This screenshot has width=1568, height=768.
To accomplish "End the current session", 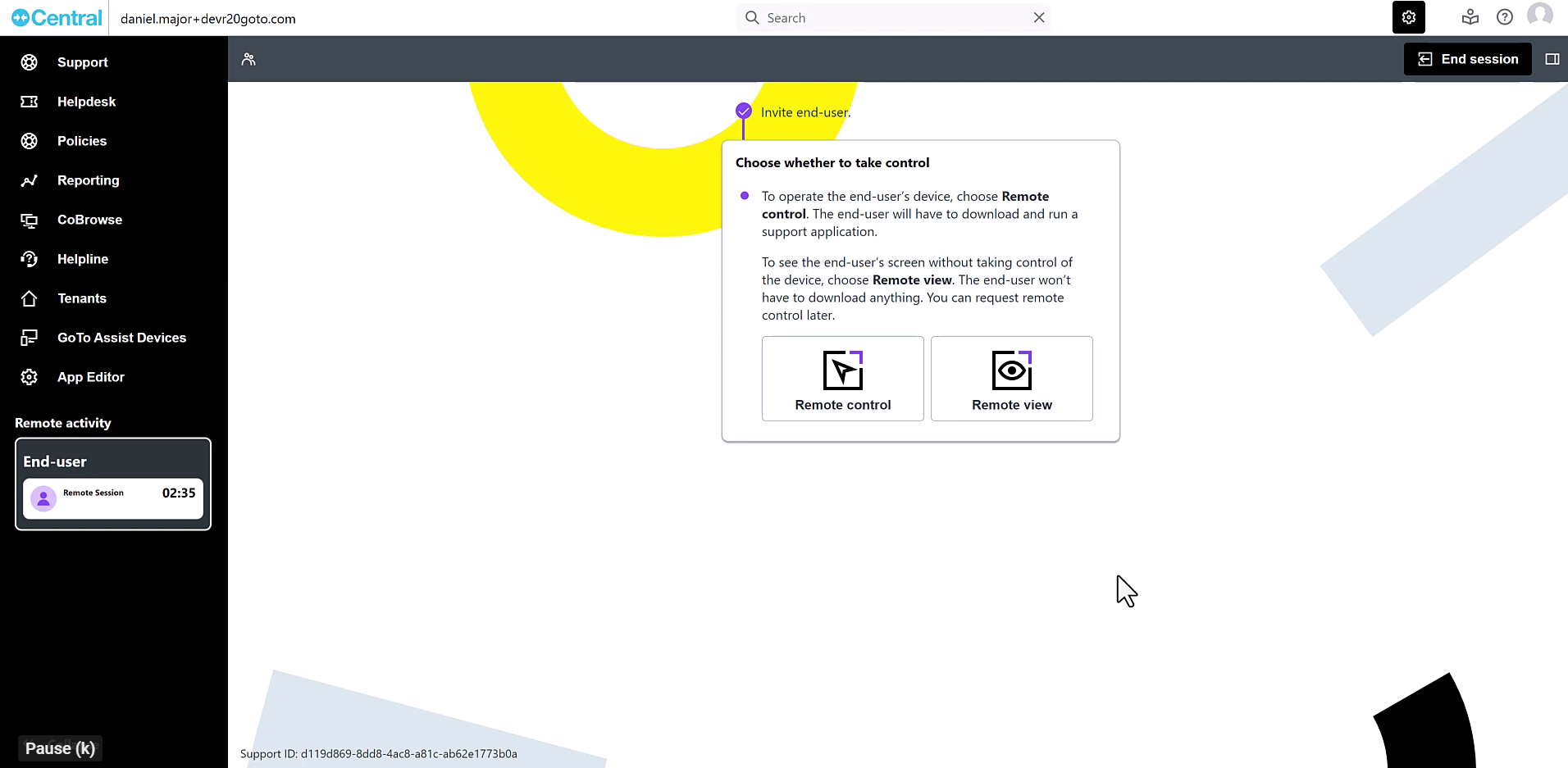I will 1467,59.
